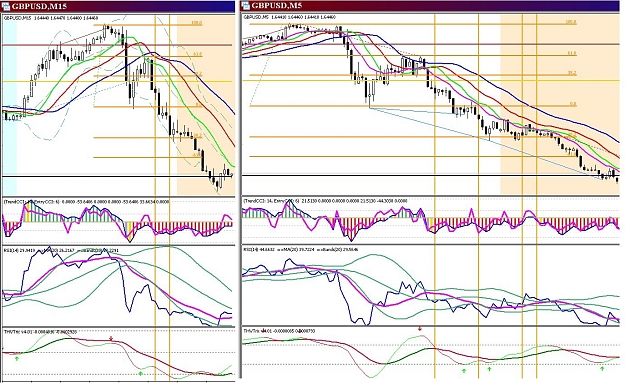
Task: Select the 0.0 Fibonacci level label in M5 chart
Action: 573,104
